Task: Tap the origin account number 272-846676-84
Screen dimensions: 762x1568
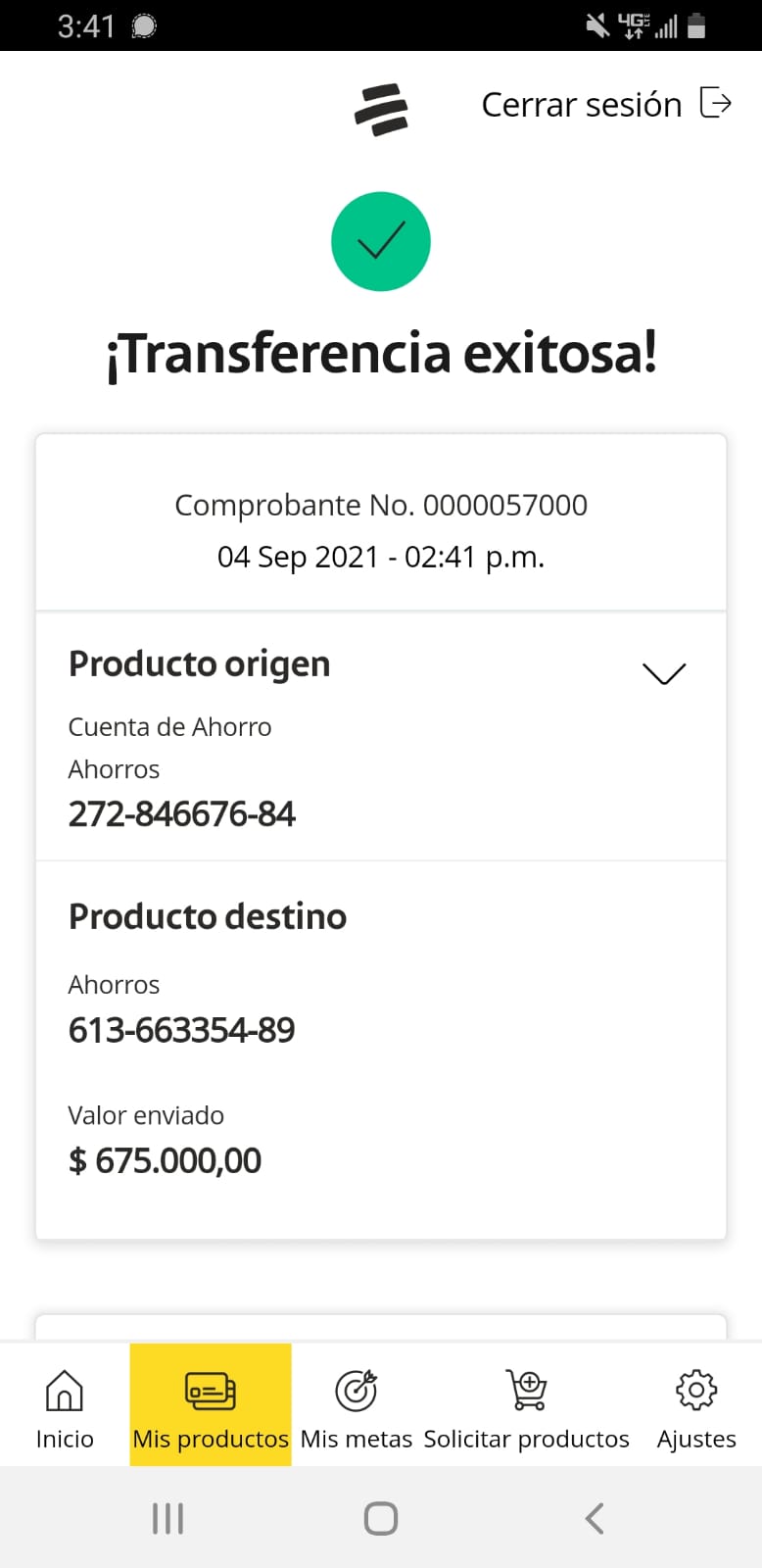Action: click(x=182, y=814)
